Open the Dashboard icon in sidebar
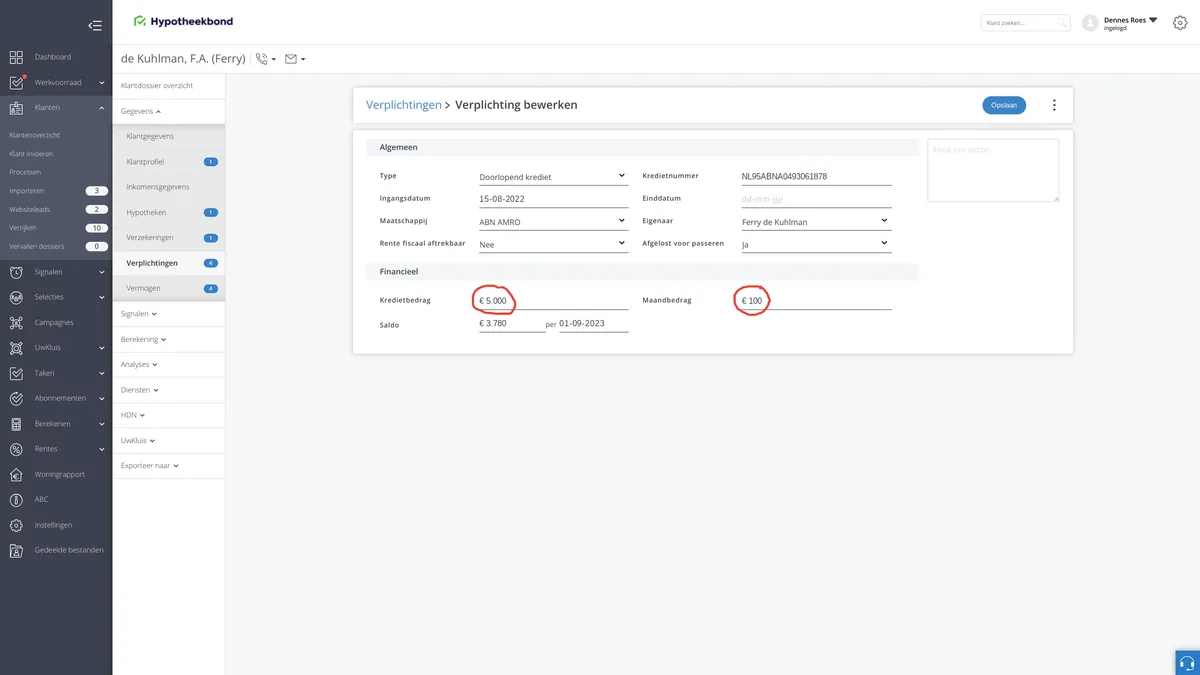The width and height of the screenshot is (1200, 675). [x=16, y=57]
